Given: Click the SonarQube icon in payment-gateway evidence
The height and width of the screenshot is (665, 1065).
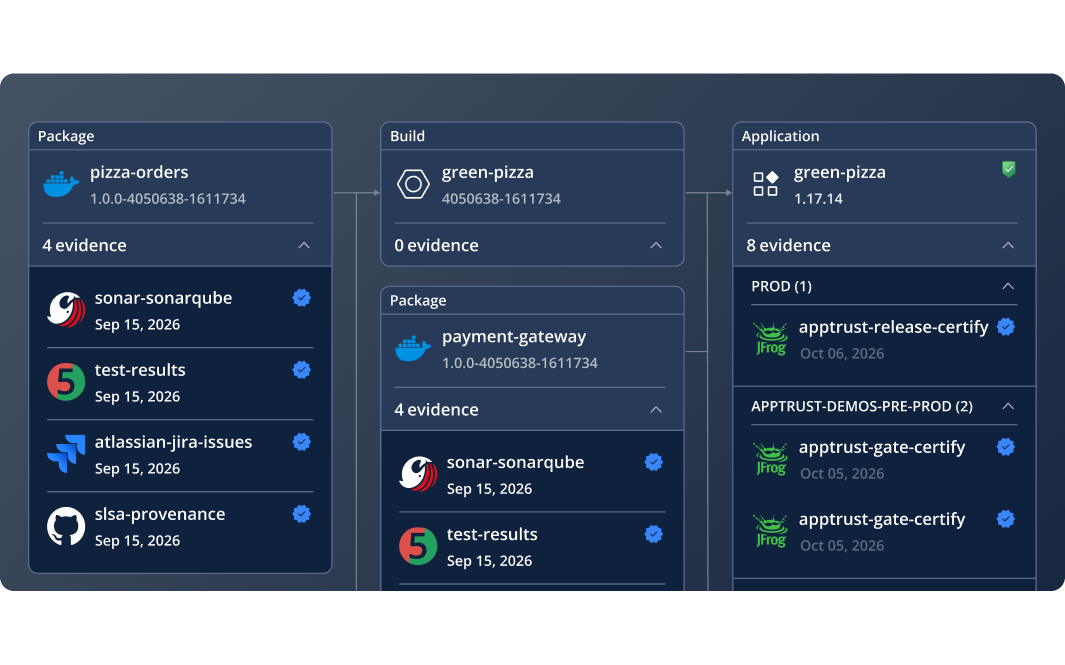Looking at the screenshot, I should [x=418, y=474].
